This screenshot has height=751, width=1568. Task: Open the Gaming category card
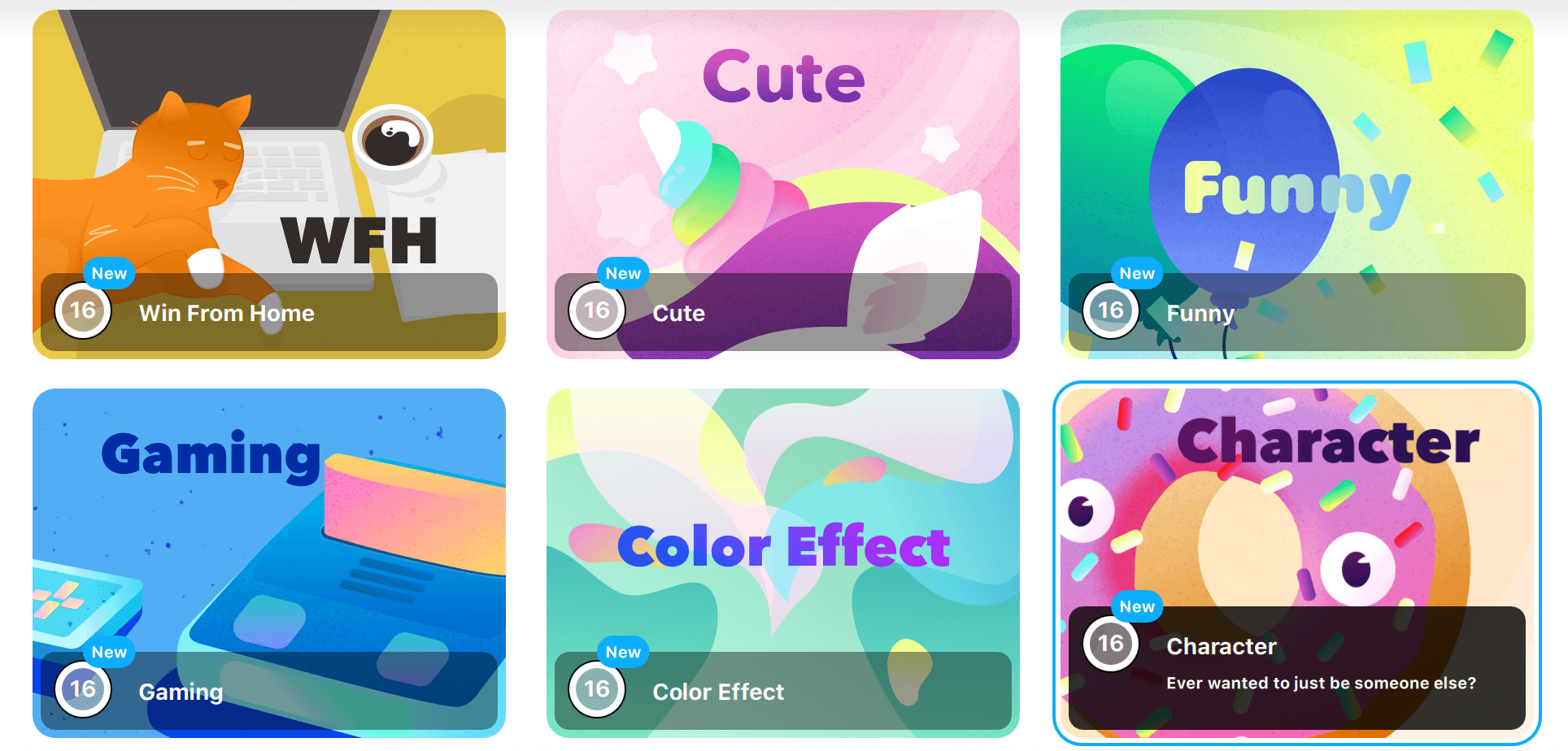(269, 563)
